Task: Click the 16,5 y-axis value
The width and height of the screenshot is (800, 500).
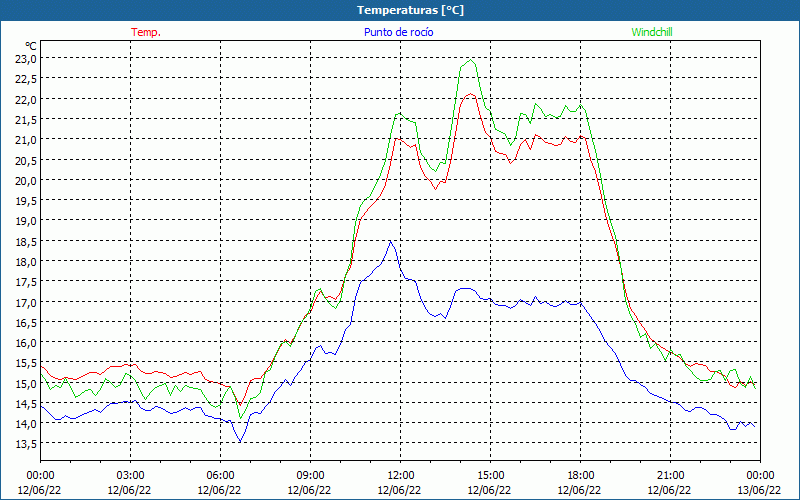Action: [26, 322]
